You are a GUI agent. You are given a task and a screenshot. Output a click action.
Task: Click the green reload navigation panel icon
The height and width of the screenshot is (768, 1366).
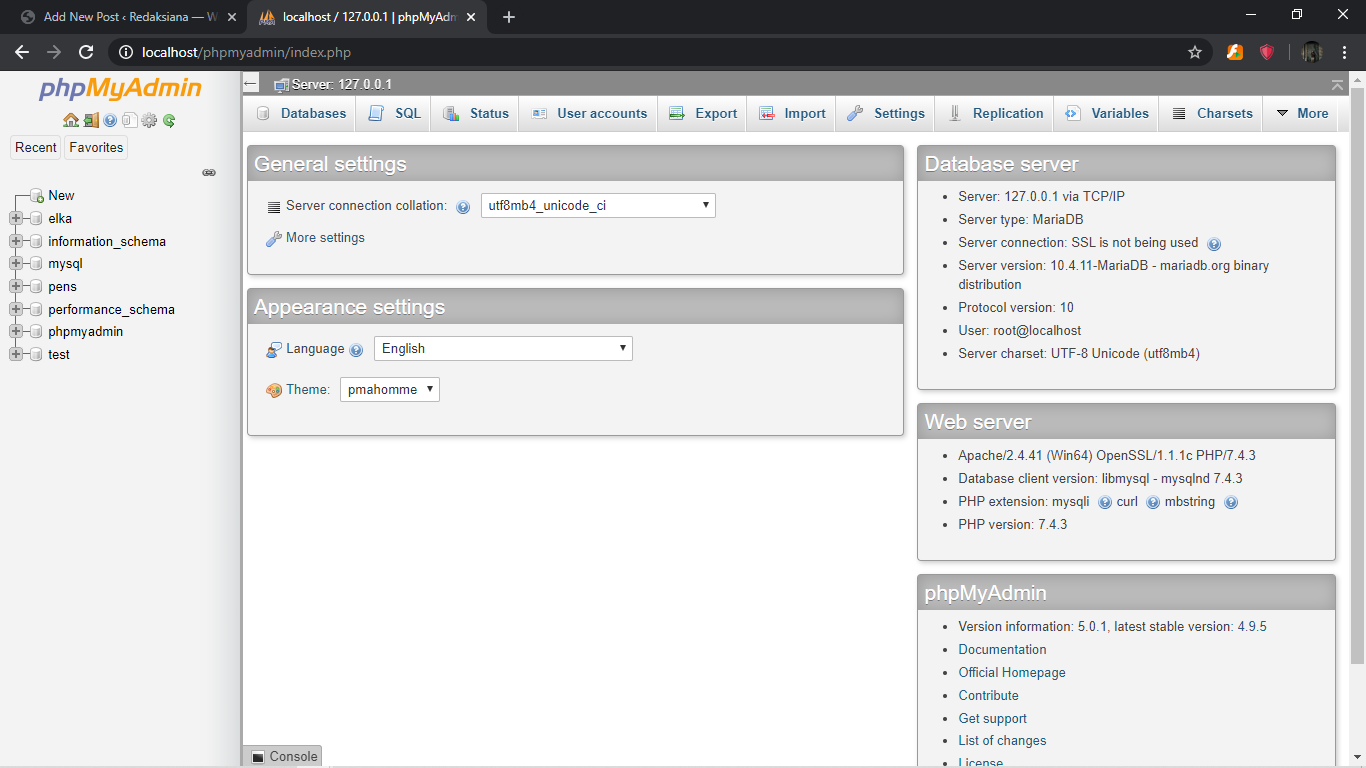(x=169, y=120)
